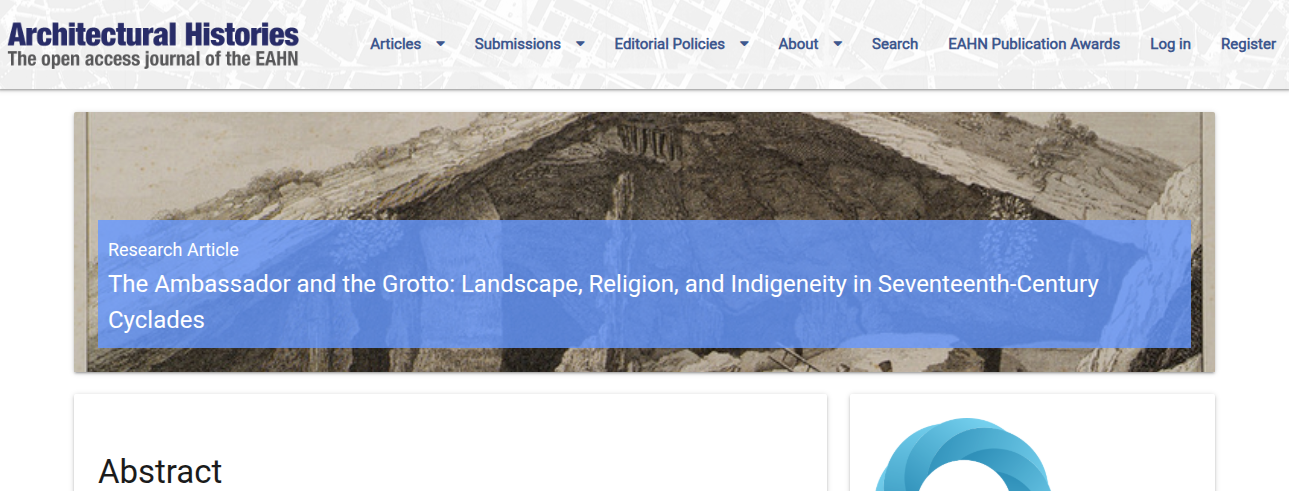
Task: Click the 'Research Article' label
Action: click(x=173, y=250)
